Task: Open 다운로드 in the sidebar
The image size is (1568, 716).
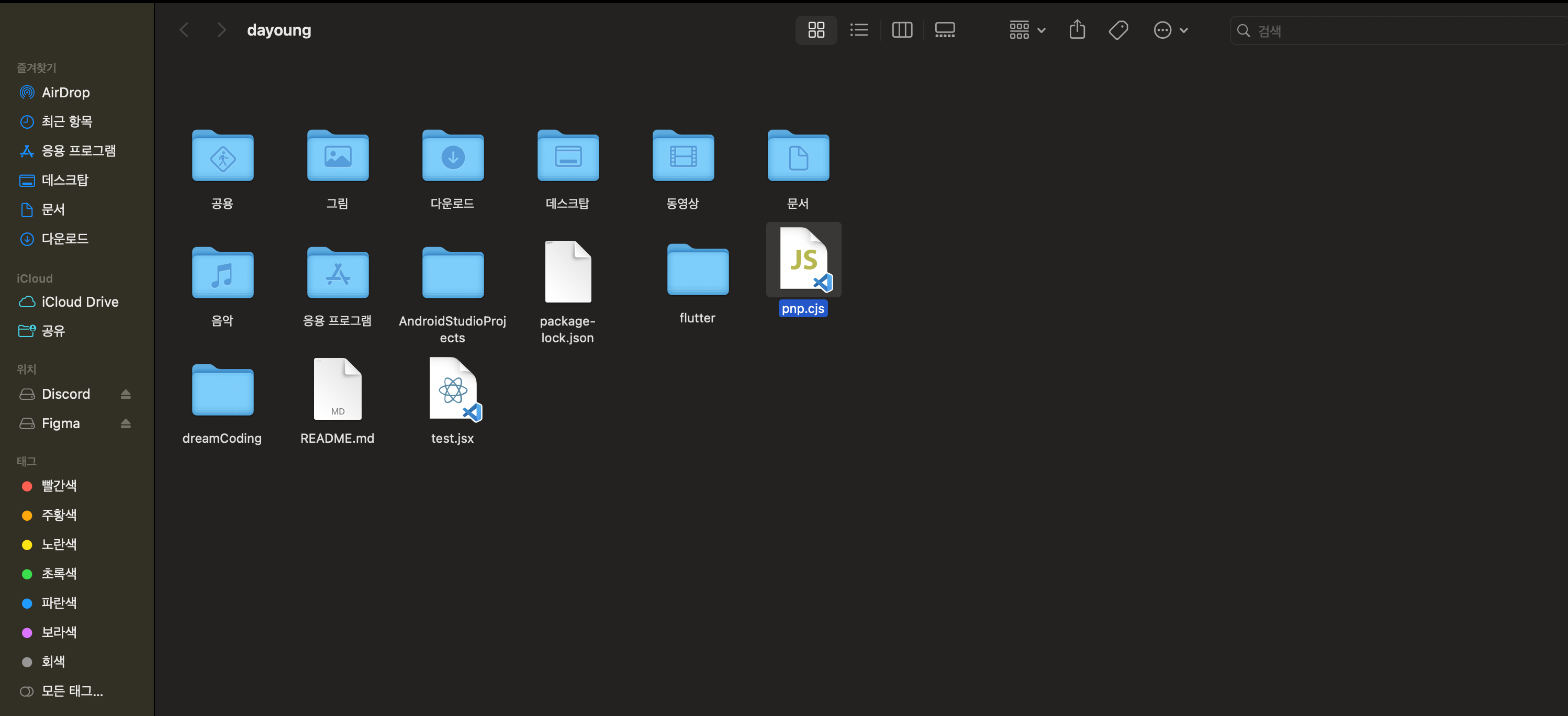Action: (64, 239)
